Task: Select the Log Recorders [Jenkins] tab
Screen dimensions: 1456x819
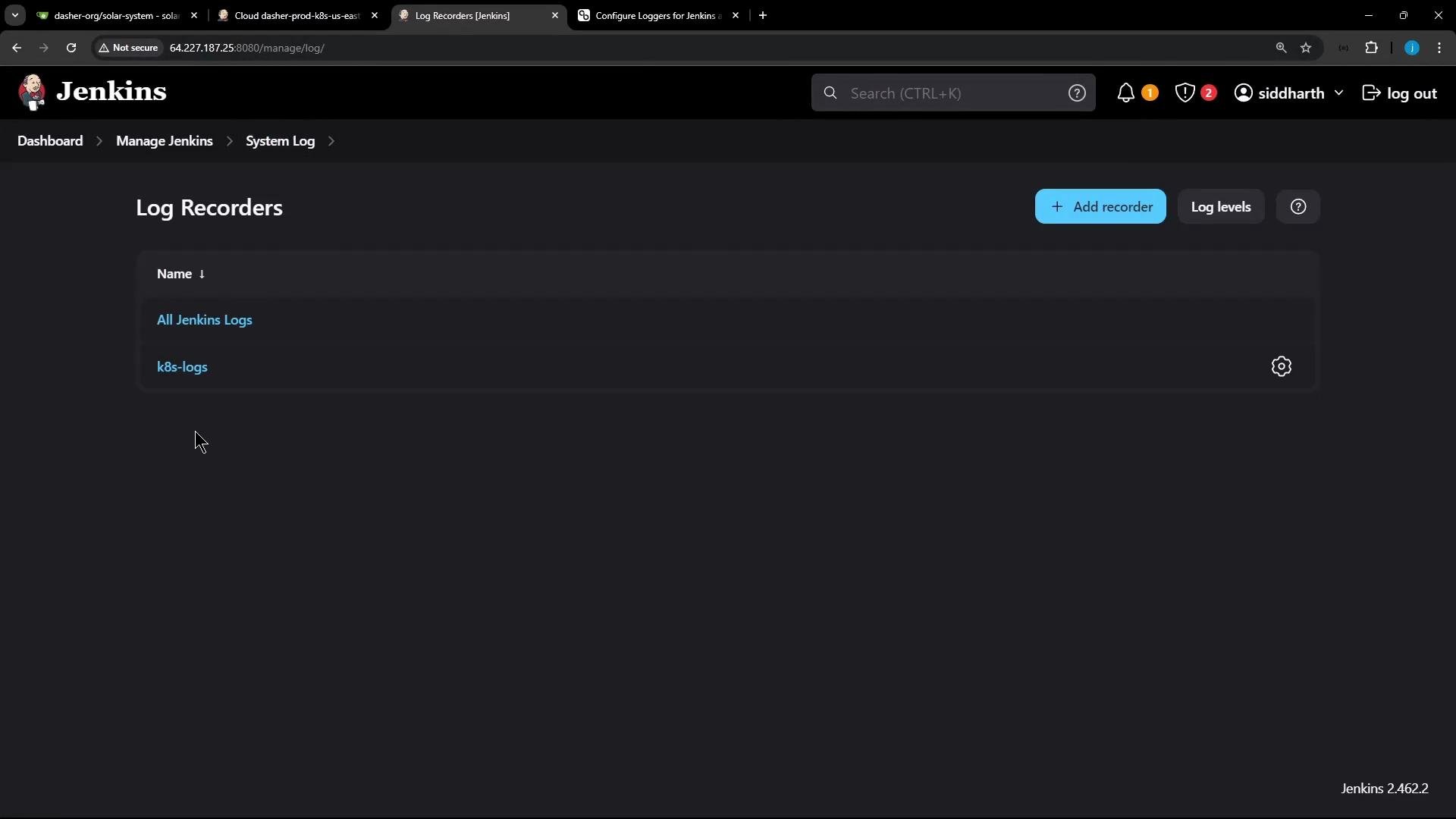Action: [478, 15]
